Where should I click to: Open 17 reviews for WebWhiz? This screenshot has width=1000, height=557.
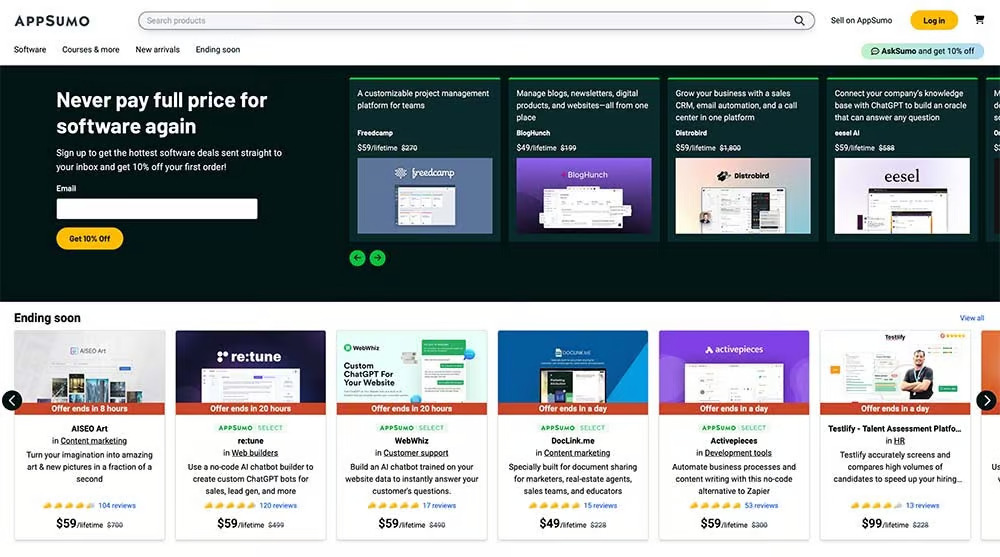pos(439,505)
